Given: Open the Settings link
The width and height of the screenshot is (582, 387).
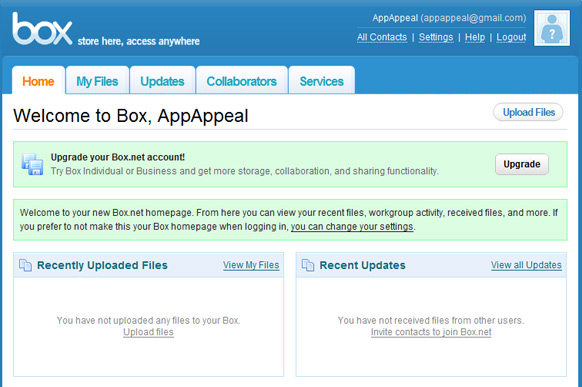Looking at the screenshot, I should 436,37.
